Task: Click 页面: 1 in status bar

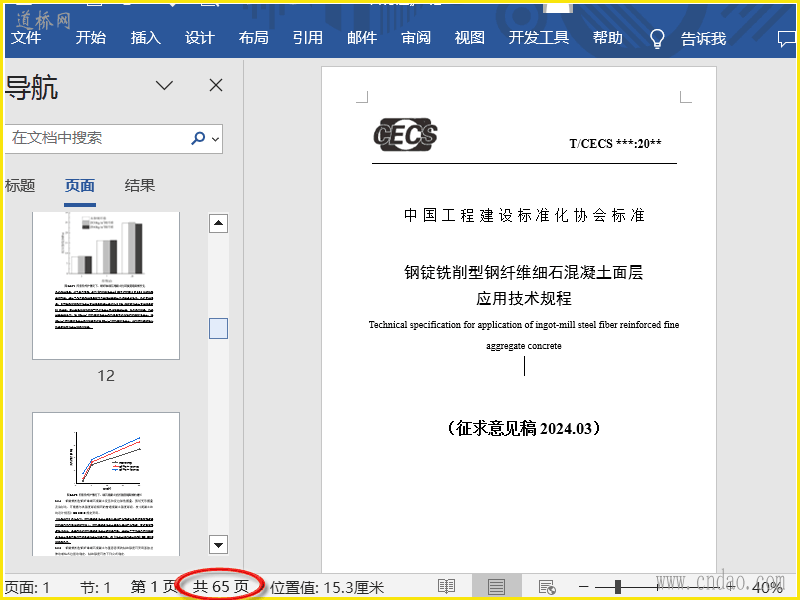Action: point(28,588)
